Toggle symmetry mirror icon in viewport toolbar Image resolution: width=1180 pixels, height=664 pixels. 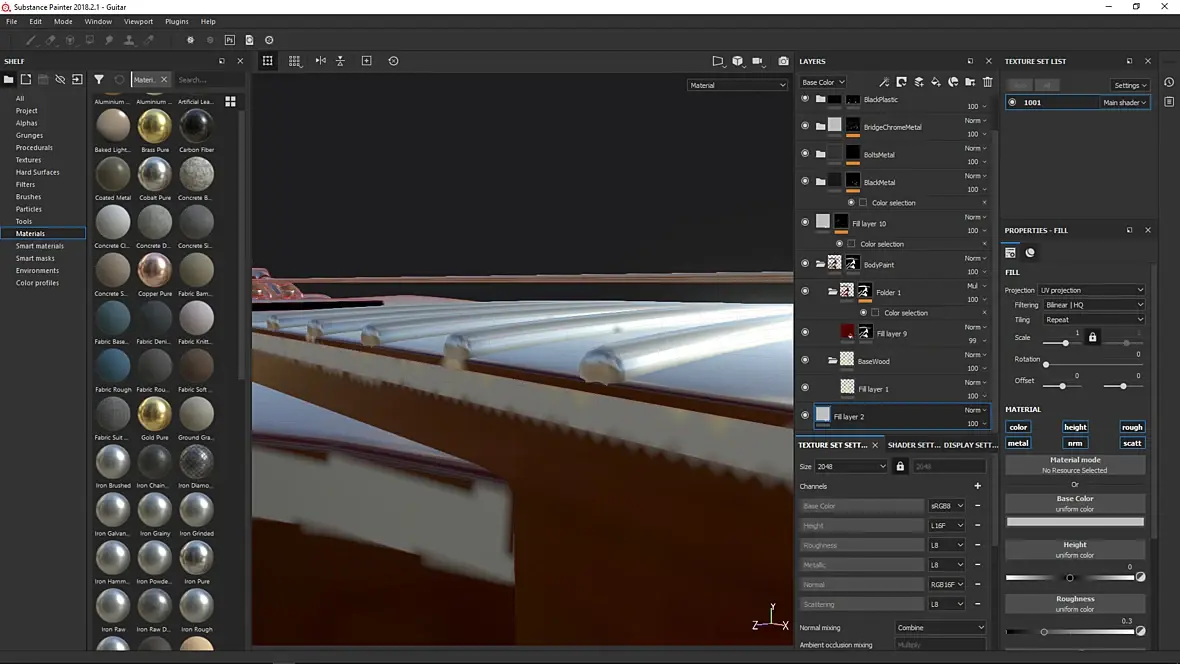[321, 61]
